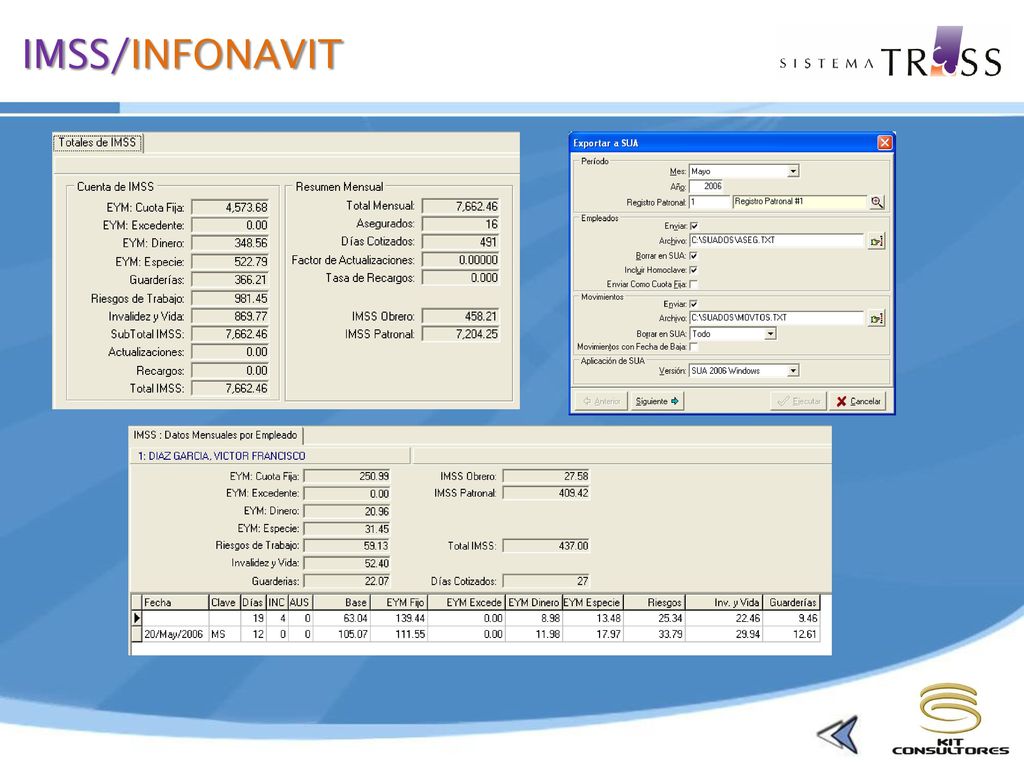Click IMSS Patronal field 7,204.25
The image size is (1024, 768).
[460, 334]
